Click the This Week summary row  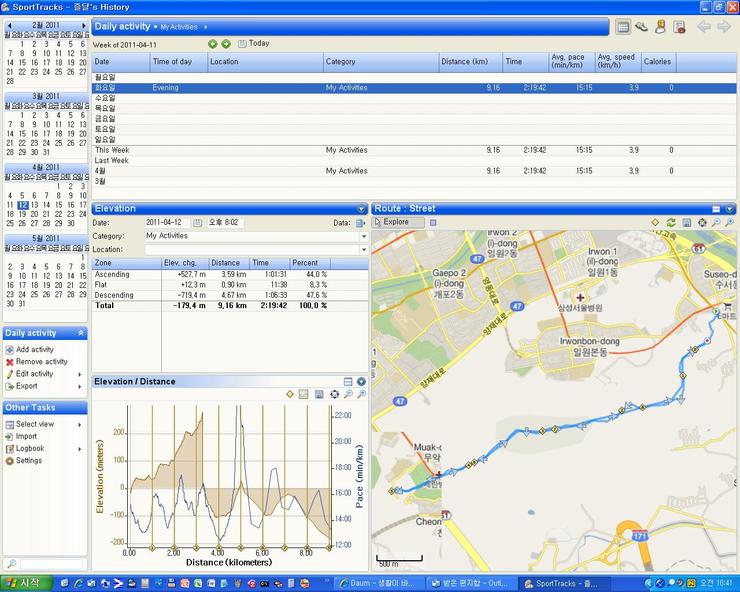pyautogui.click(x=413, y=150)
